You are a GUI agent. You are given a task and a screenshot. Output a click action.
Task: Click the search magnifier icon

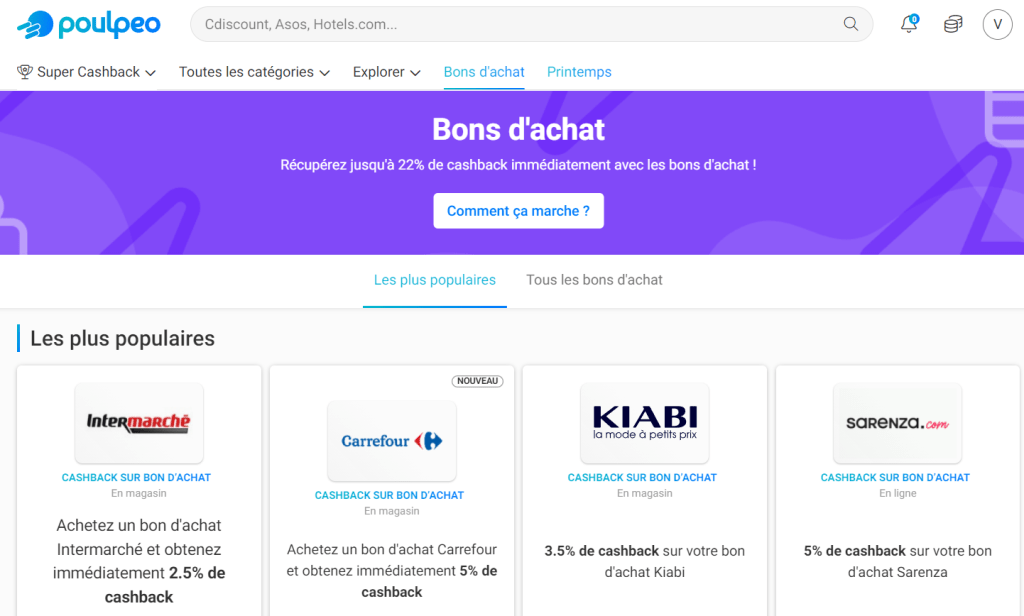[851, 24]
